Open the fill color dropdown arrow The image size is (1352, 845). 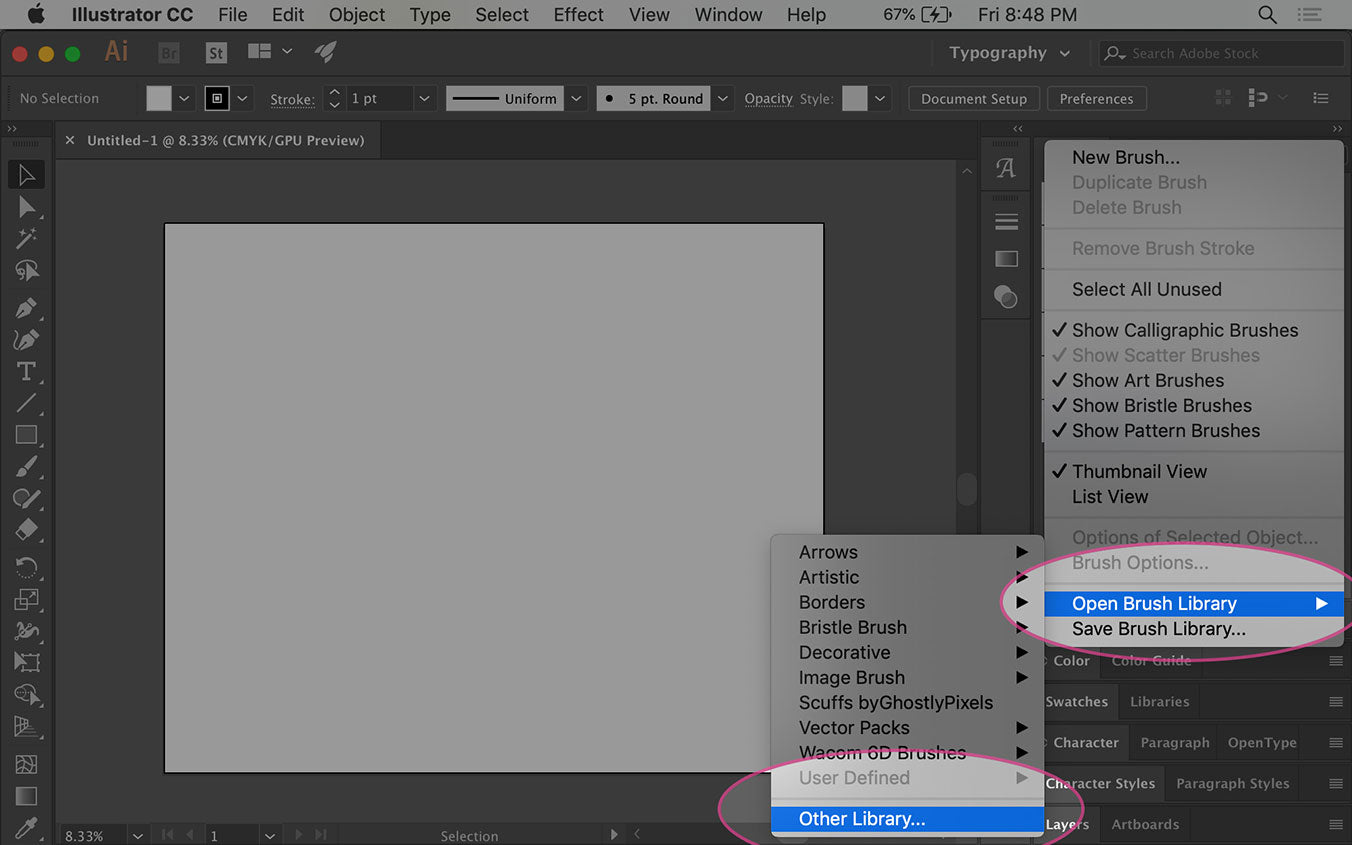tap(184, 99)
